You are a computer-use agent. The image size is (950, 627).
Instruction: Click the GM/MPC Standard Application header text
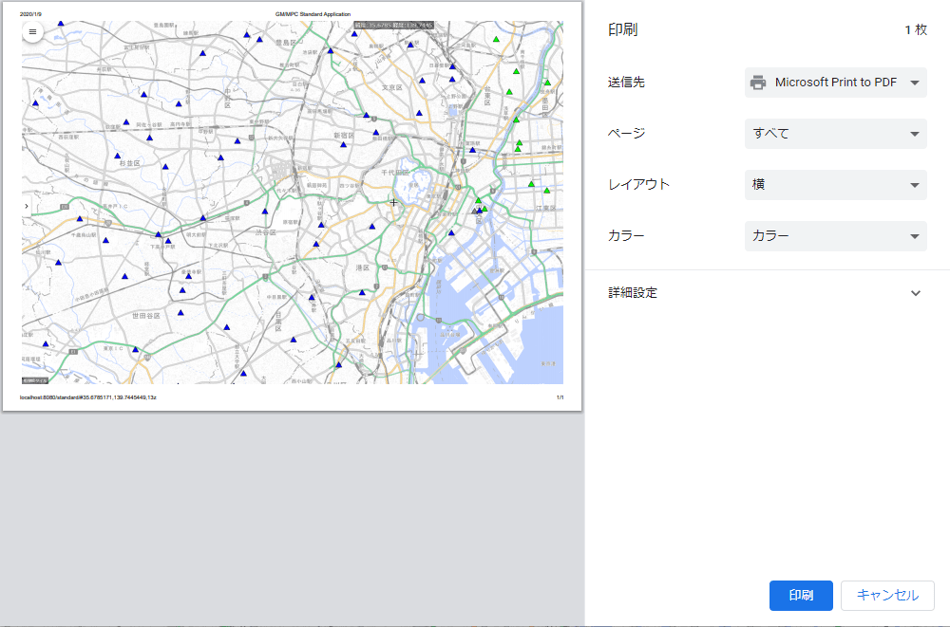[313, 14]
